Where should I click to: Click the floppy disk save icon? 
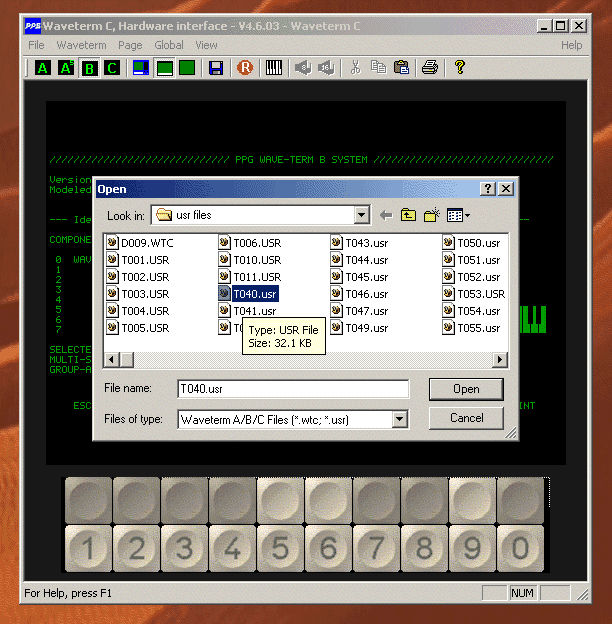pyautogui.click(x=216, y=68)
